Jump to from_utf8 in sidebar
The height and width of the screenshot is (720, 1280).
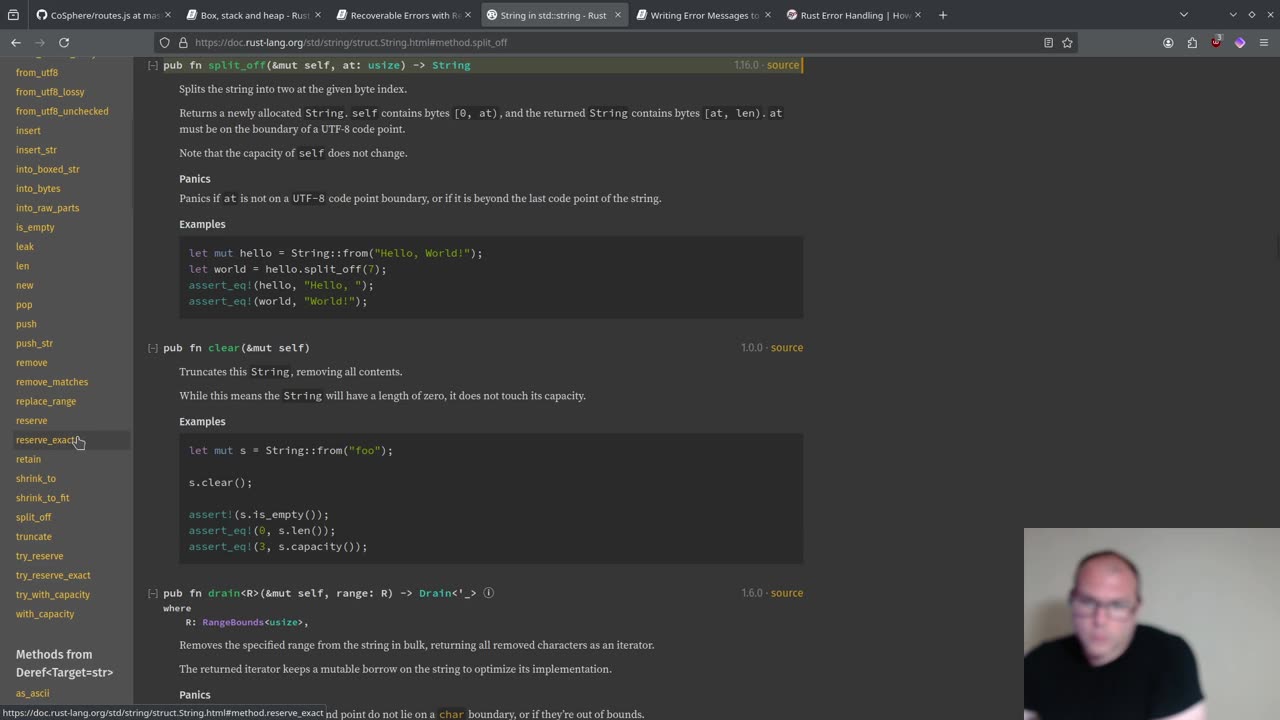pyautogui.click(x=37, y=72)
